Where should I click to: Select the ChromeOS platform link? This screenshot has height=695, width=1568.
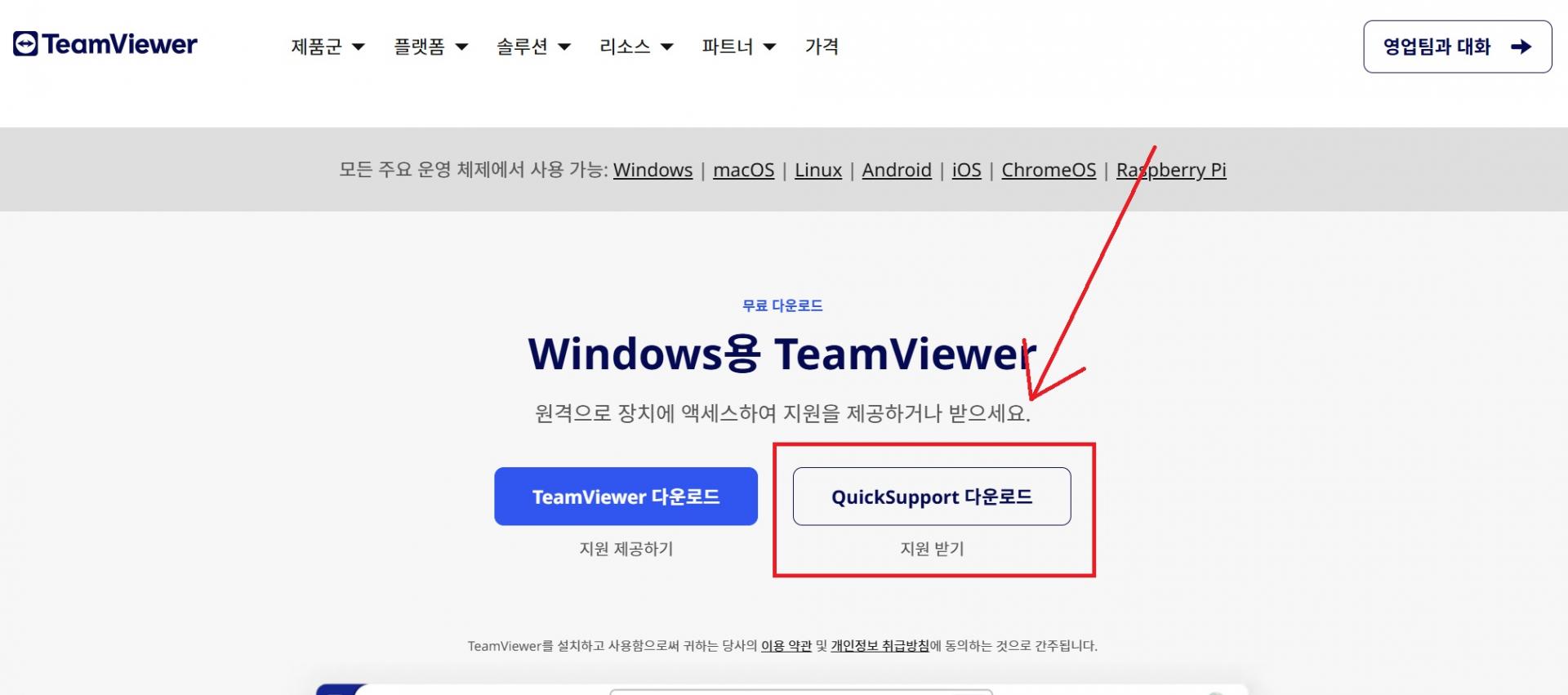tap(1049, 170)
